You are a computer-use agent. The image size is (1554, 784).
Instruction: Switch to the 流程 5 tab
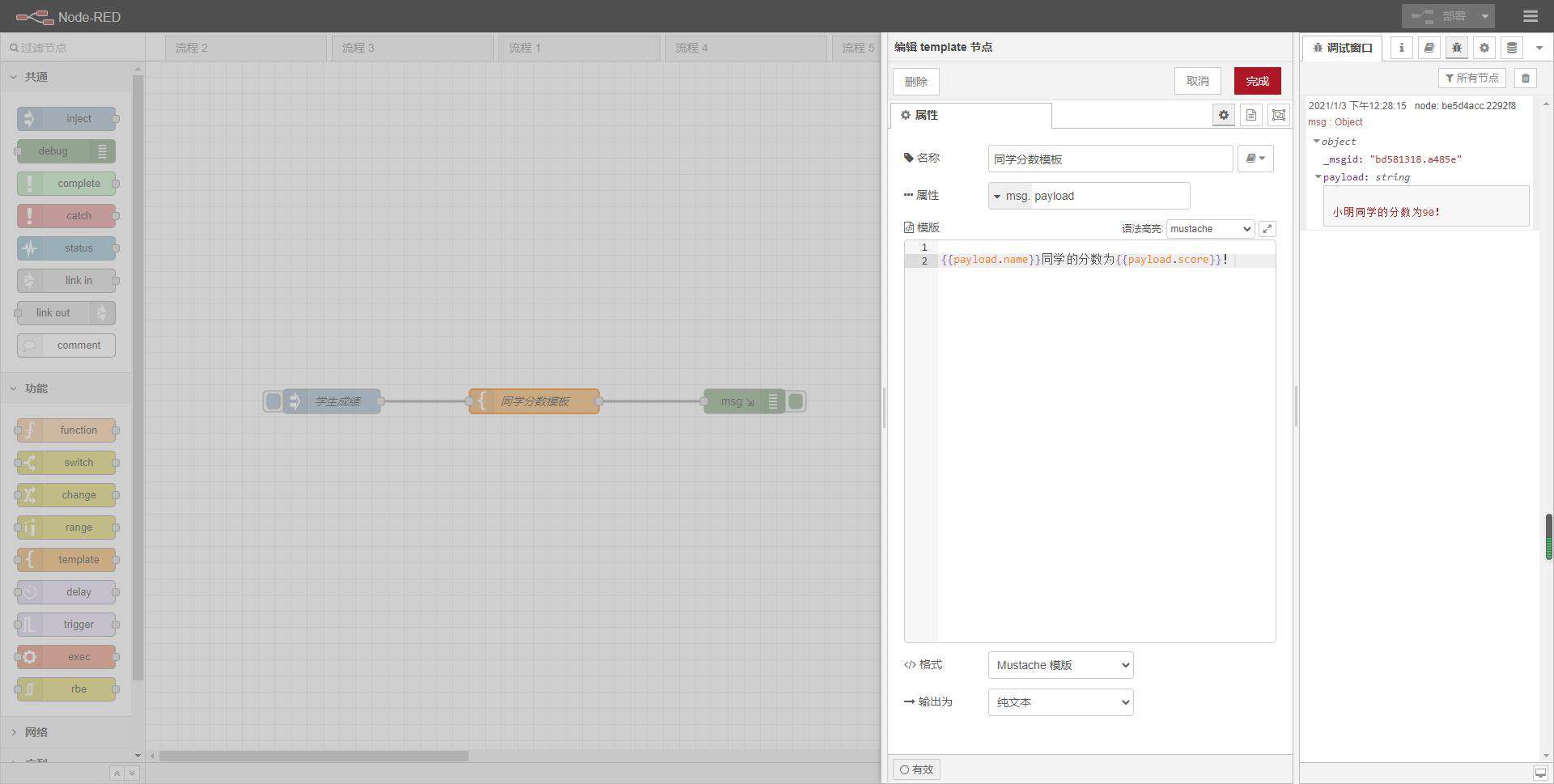(x=857, y=48)
